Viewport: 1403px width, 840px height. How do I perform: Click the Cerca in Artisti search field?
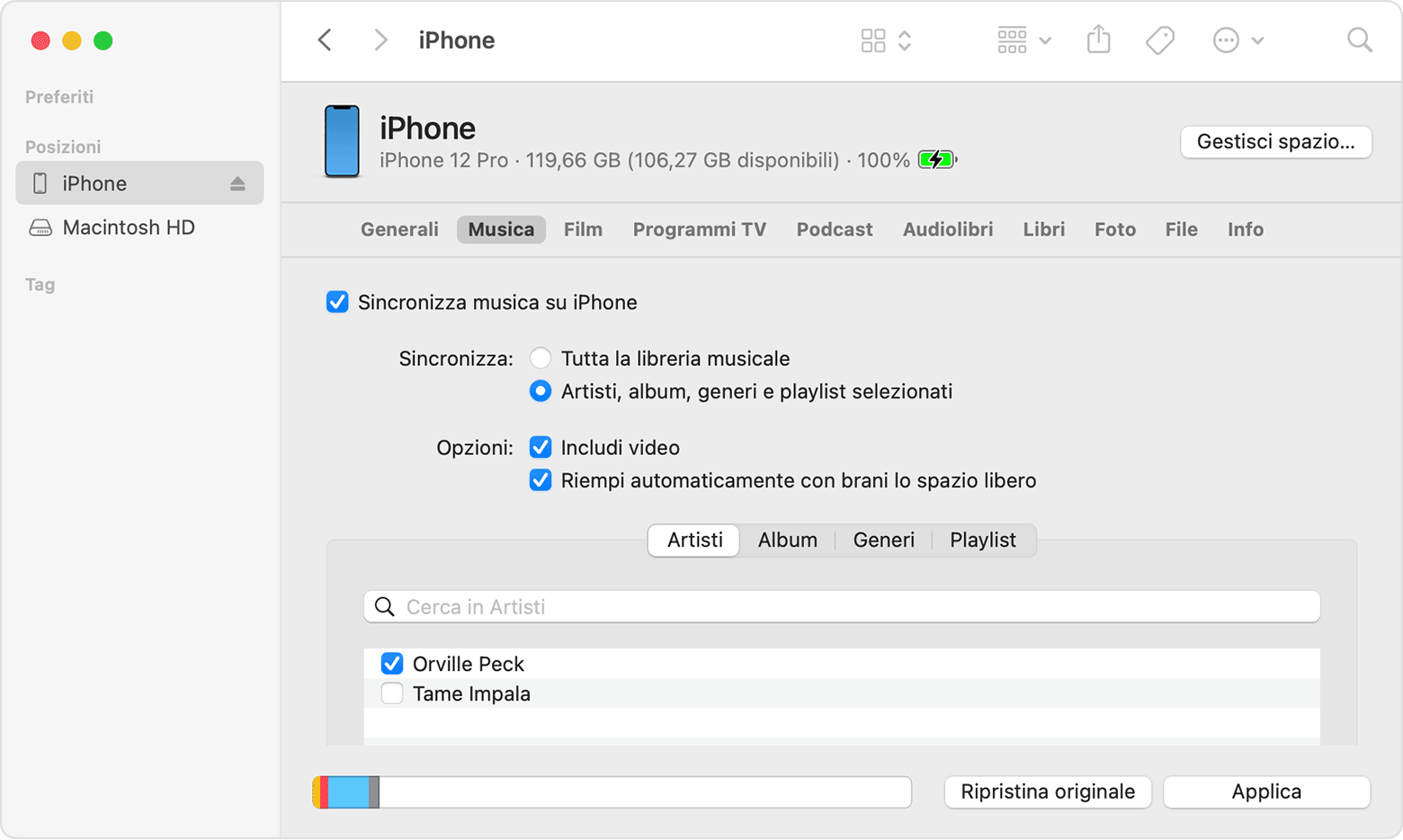click(x=842, y=607)
